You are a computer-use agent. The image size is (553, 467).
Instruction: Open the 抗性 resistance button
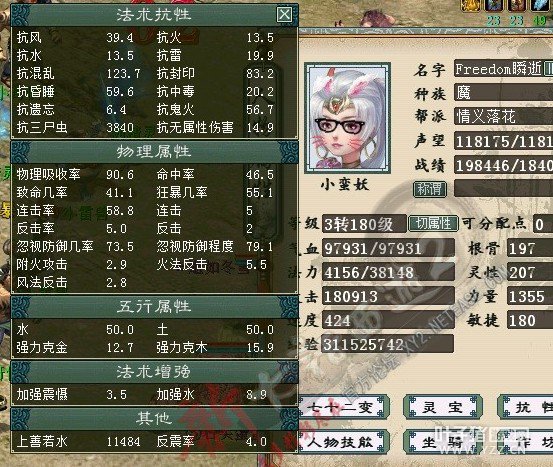(x=527, y=407)
